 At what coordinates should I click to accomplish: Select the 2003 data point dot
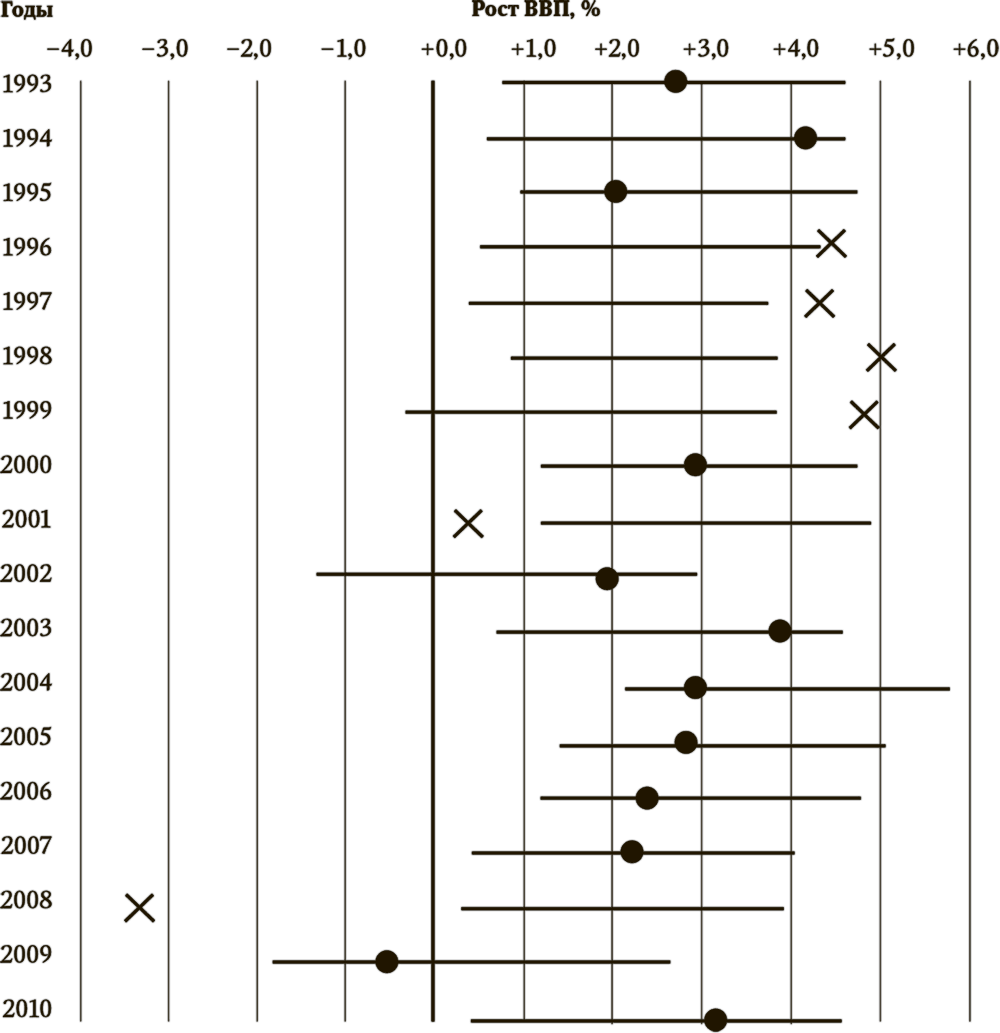(779, 630)
